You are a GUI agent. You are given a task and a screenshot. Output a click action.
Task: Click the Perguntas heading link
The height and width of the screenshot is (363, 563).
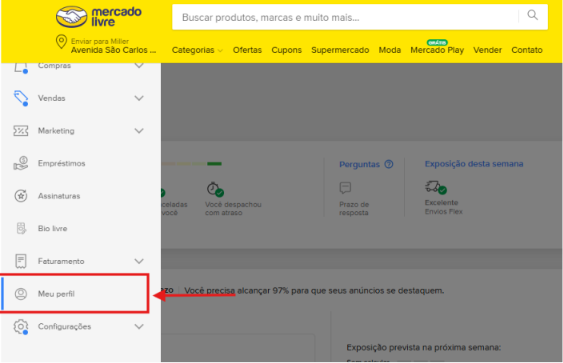(x=359, y=164)
